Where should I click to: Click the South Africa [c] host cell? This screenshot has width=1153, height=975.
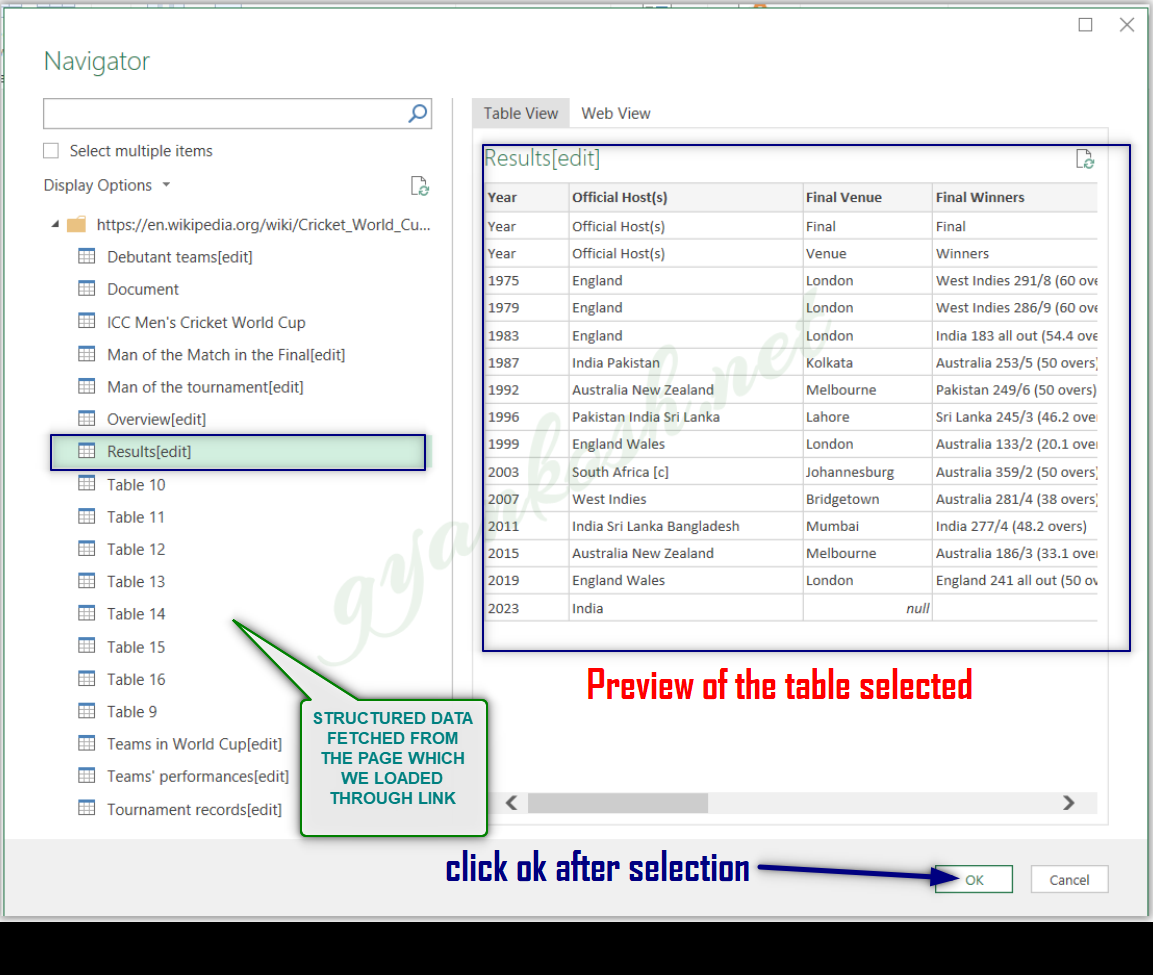[685, 472]
